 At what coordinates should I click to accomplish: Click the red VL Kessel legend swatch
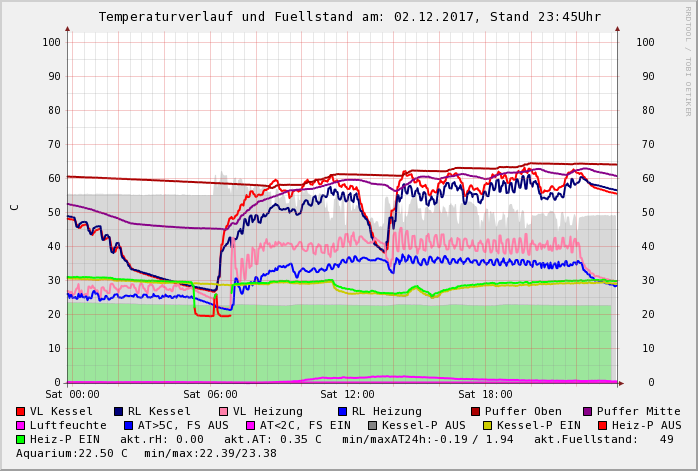click(x=21, y=411)
